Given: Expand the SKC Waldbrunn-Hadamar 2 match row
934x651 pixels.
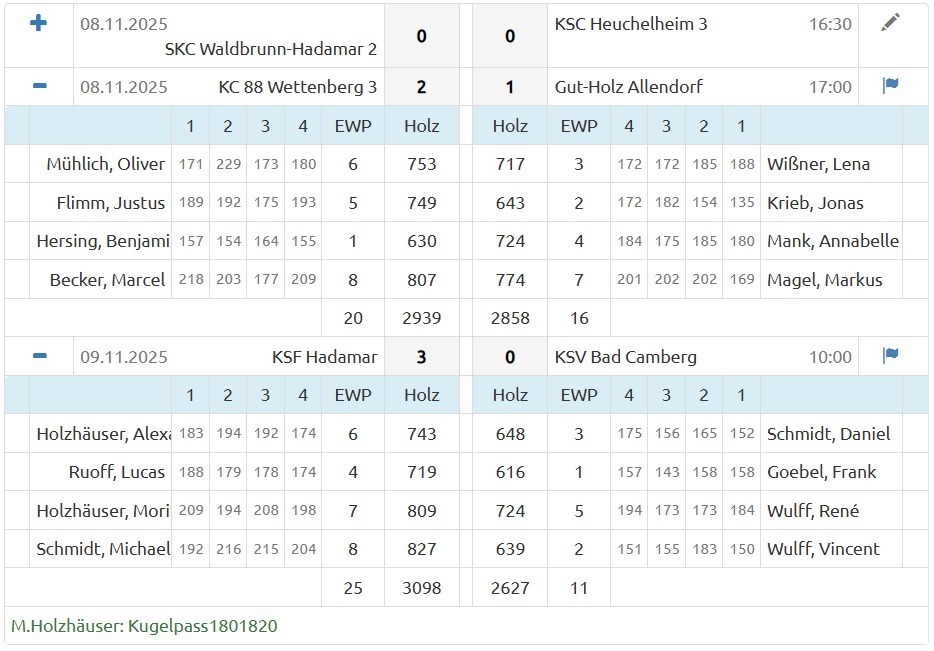Looking at the screenshot, I should (x=39, y=23).
